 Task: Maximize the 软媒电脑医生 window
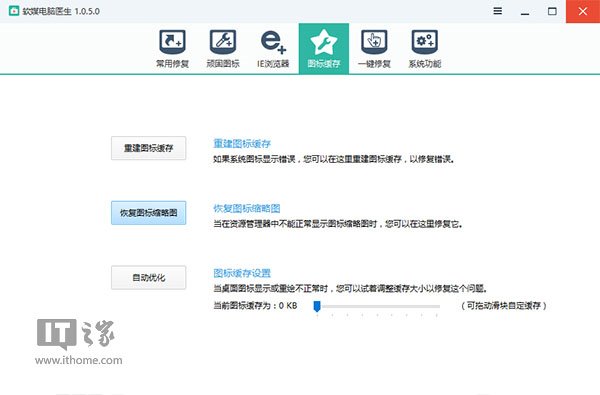click(x=552, y=11)
